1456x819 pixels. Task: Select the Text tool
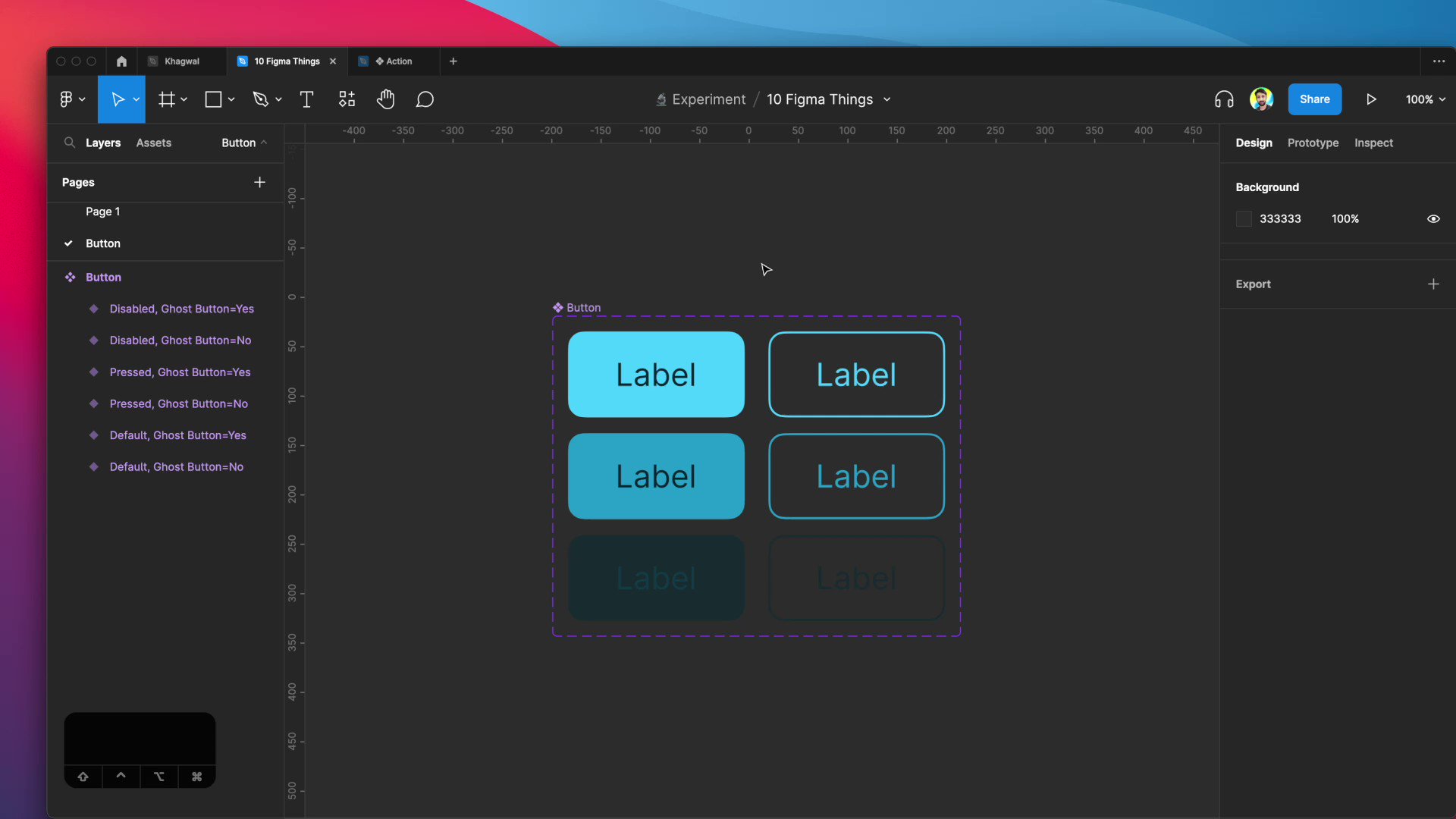click(x=306, y=99)
